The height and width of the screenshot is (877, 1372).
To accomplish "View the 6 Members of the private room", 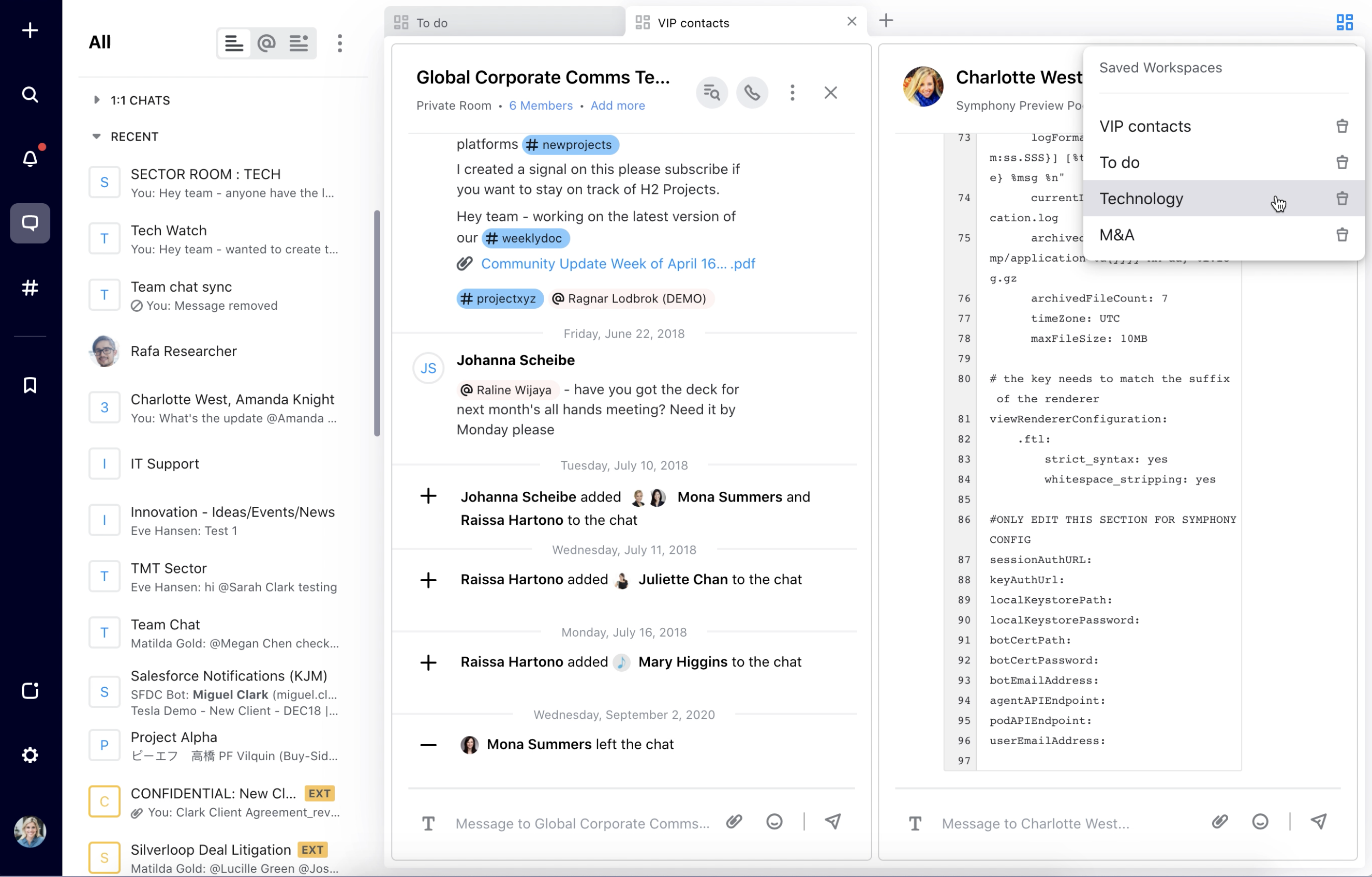I will pyautogui.click(x=540, y=105).
